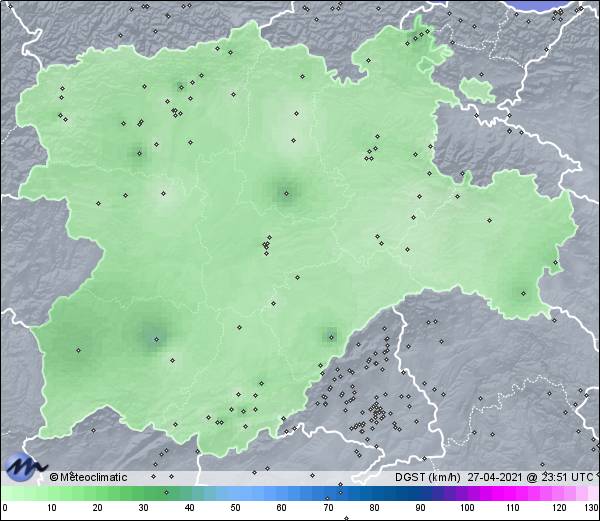
Task: Click the scale value 40
Action: pyautogui.click(x=190, y=508)
